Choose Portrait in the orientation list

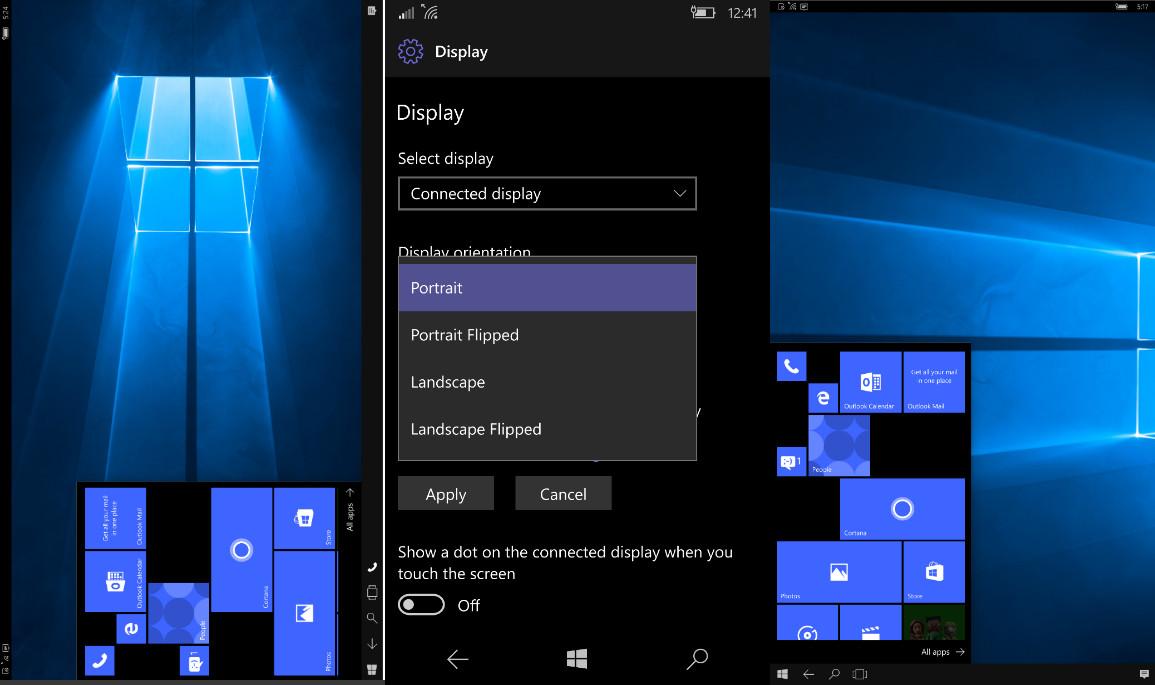(x=547, y=288)
